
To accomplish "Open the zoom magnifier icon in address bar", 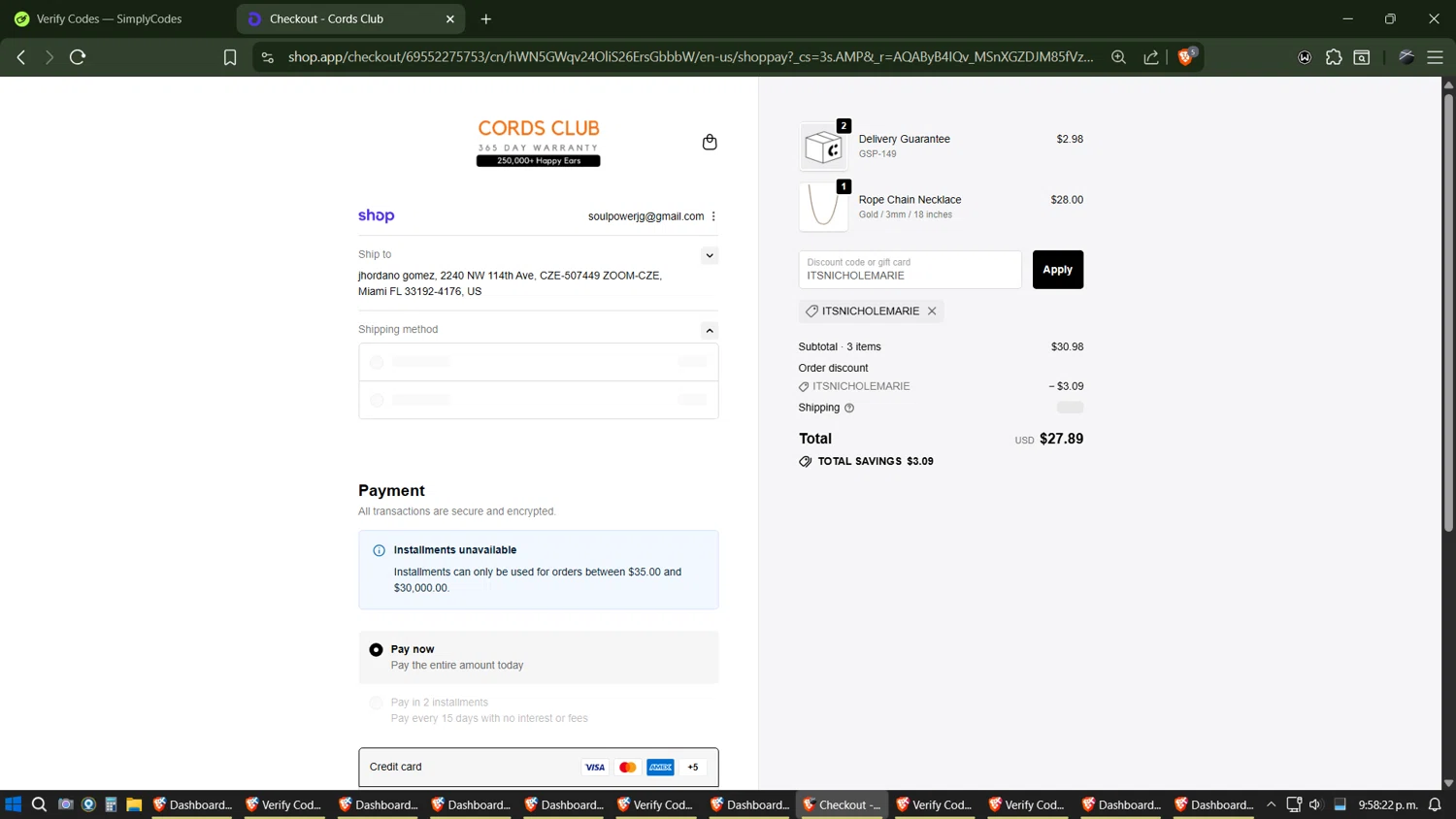I will pos(1118,57).
